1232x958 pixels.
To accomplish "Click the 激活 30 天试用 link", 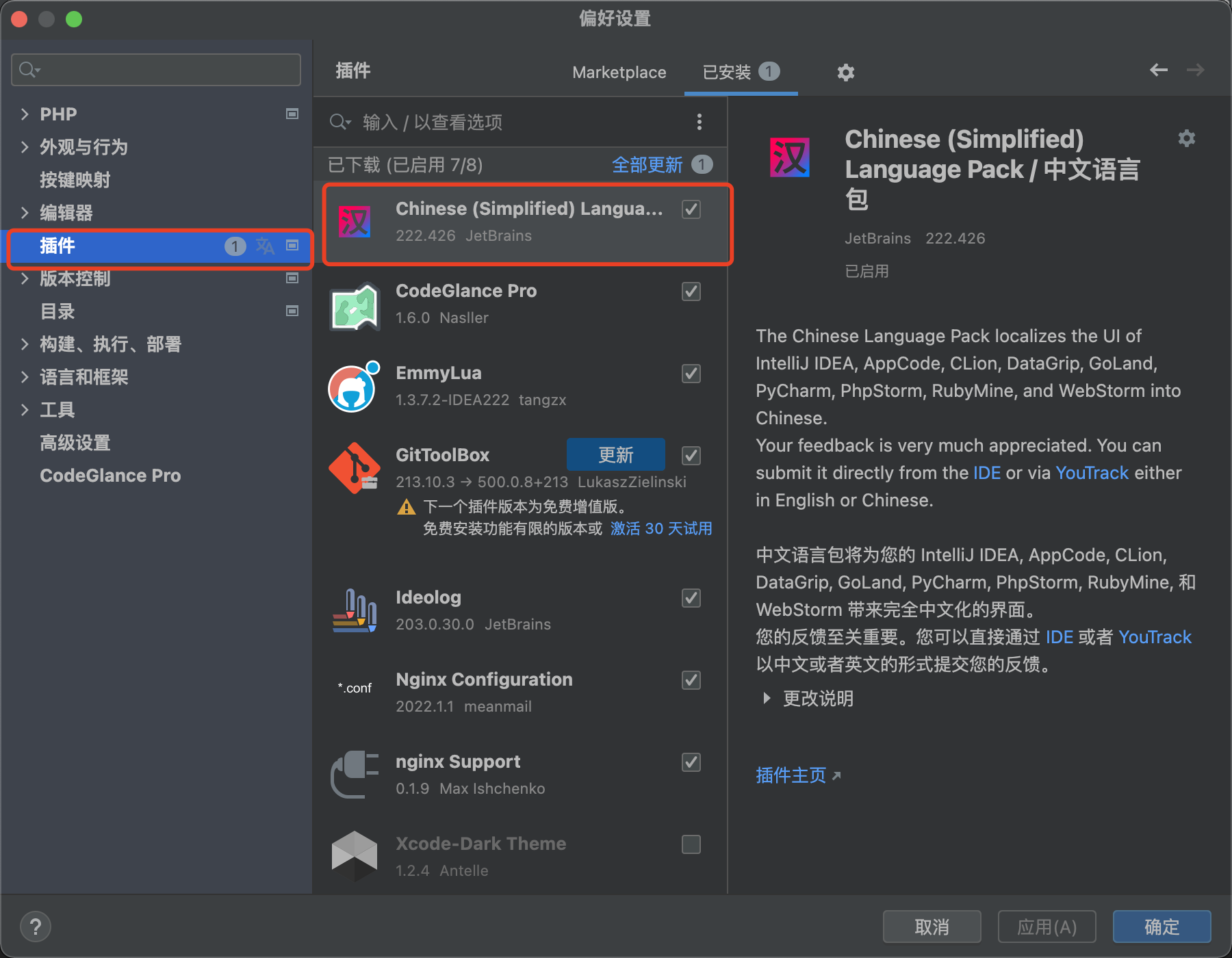I will [661, 528].
